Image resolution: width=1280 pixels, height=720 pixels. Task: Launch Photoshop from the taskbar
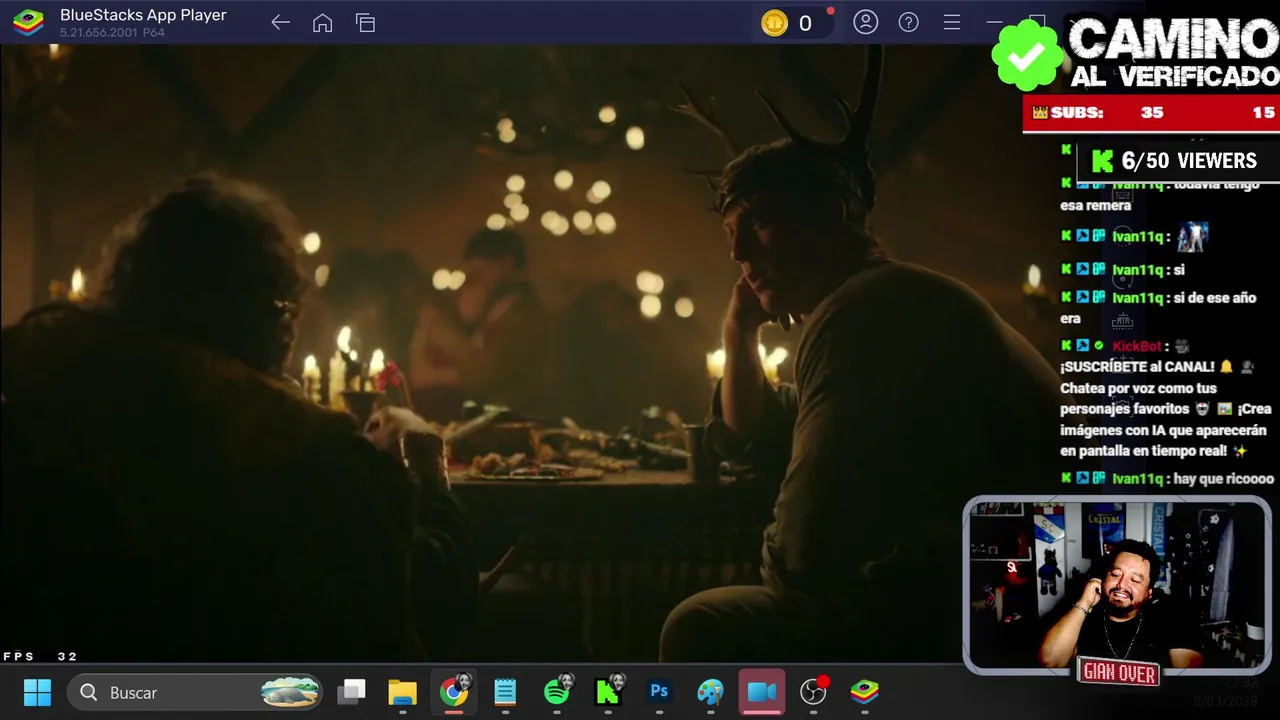tap(659, 692)
